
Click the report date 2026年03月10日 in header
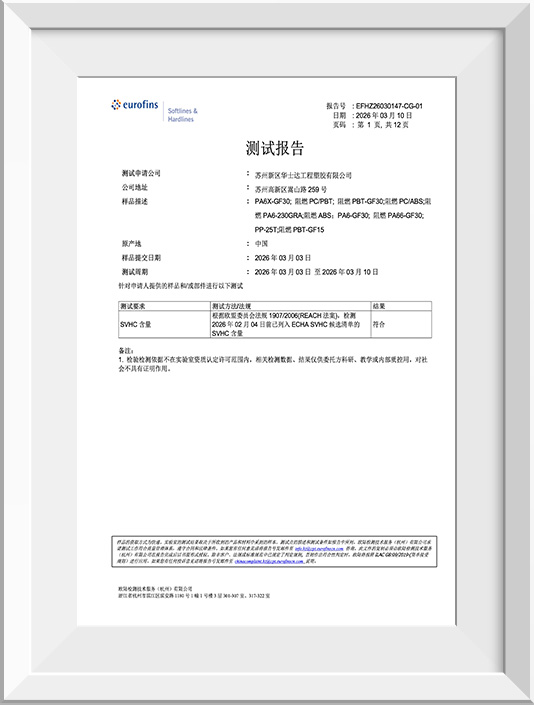pos(384,116)
